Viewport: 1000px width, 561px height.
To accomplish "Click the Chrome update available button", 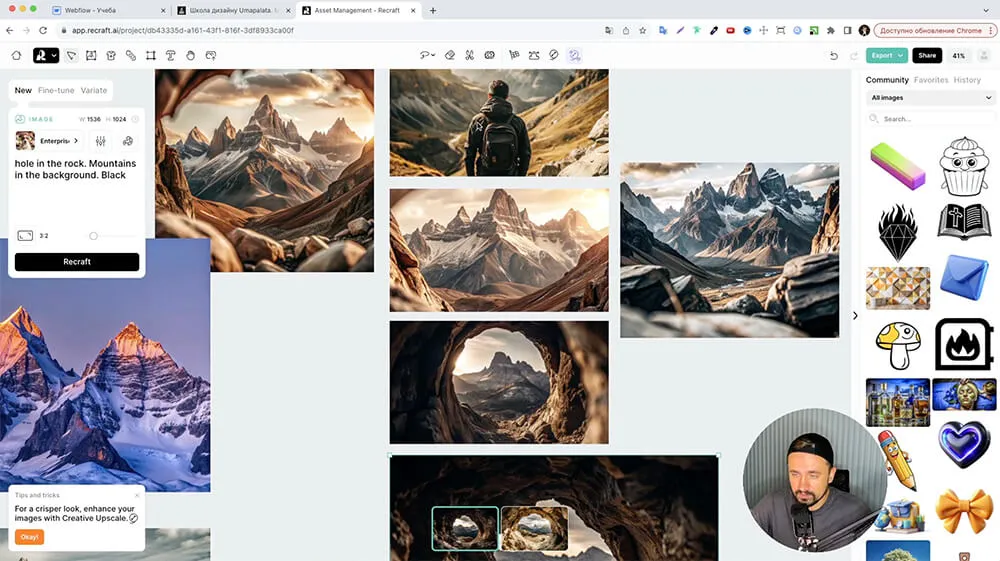I will coord(934,30).
